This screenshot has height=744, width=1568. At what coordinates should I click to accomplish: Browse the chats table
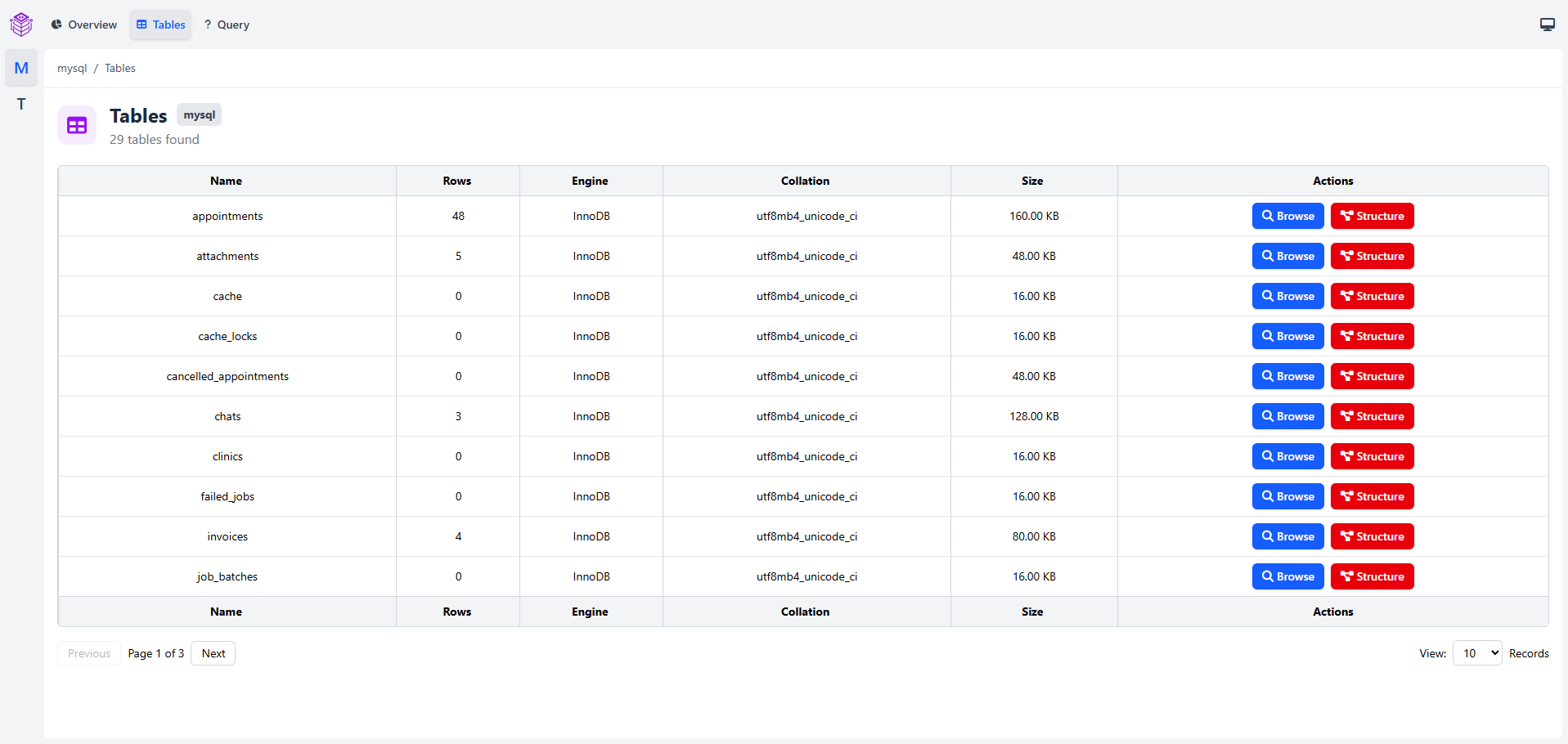click(1287, 416)
